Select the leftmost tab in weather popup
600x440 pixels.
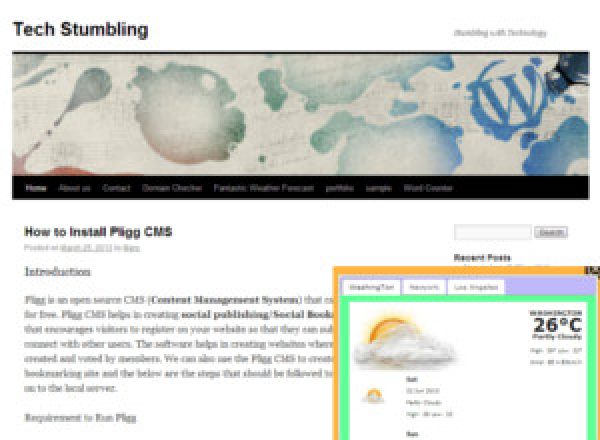tap(371, 287)
